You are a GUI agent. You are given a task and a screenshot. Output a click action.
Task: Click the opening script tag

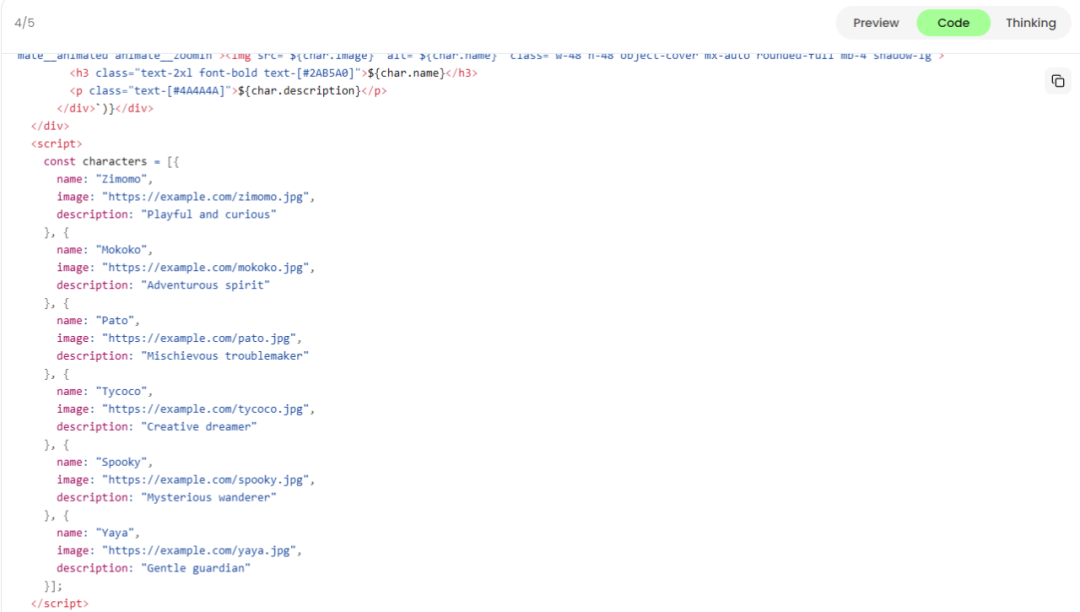pyautogui.click(x=57, y=144)
